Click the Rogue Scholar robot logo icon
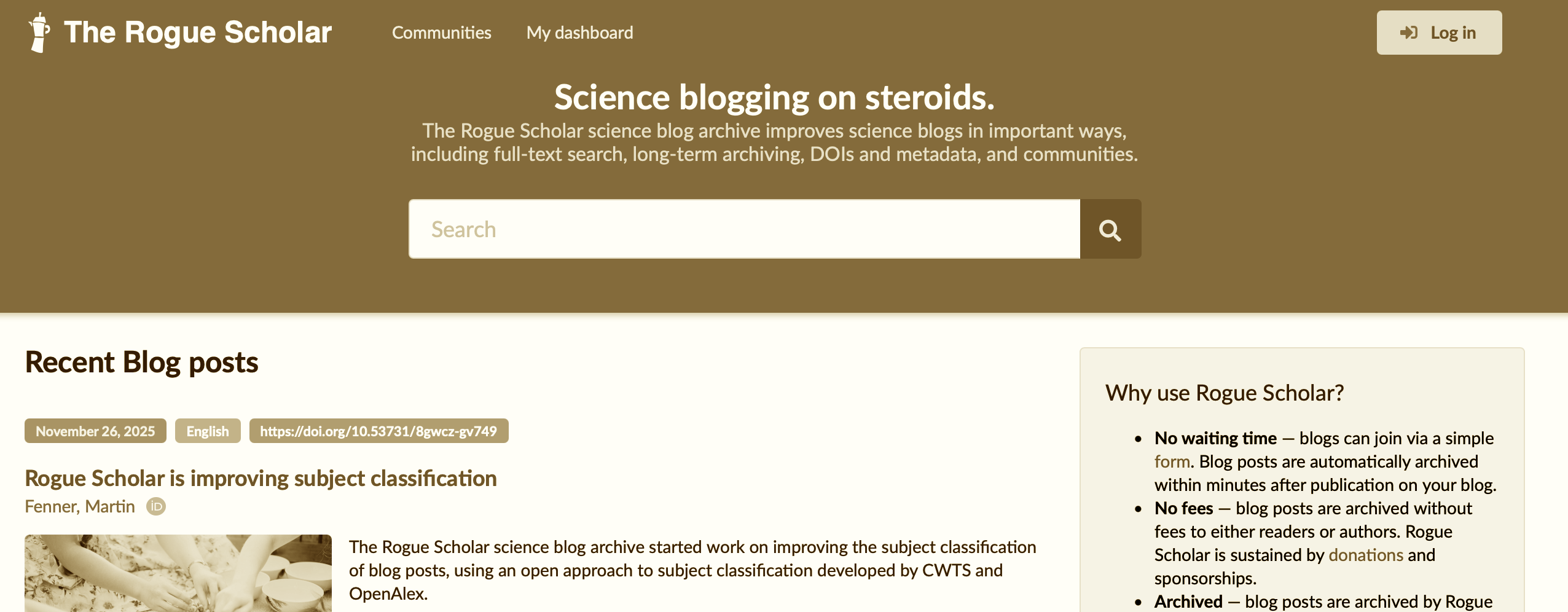This screenshot has width=1568, height=612. [x=38, y=32]
